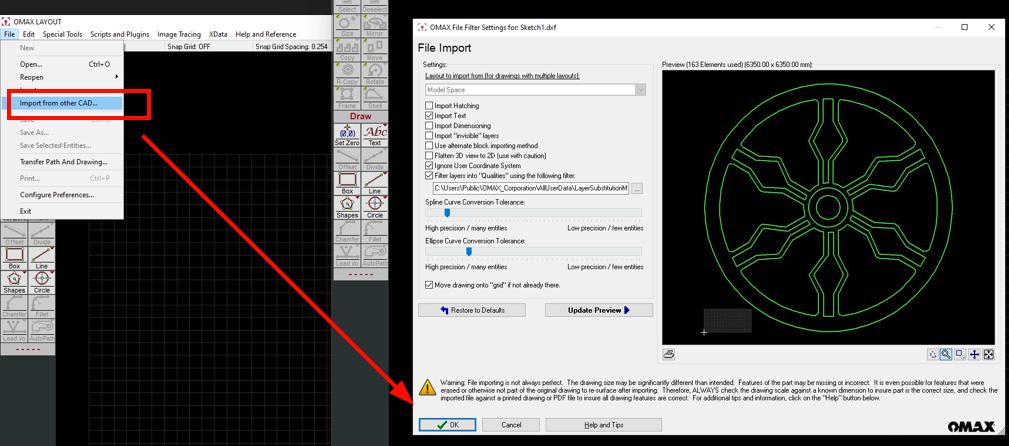1009x446 pixels.
Task: Uncheck Ignore User Coordinate System
Action: [x=429, y=165]
